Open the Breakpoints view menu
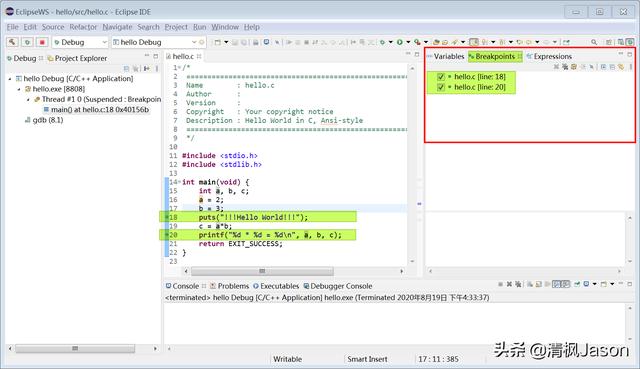 click(x=631, y=66)
